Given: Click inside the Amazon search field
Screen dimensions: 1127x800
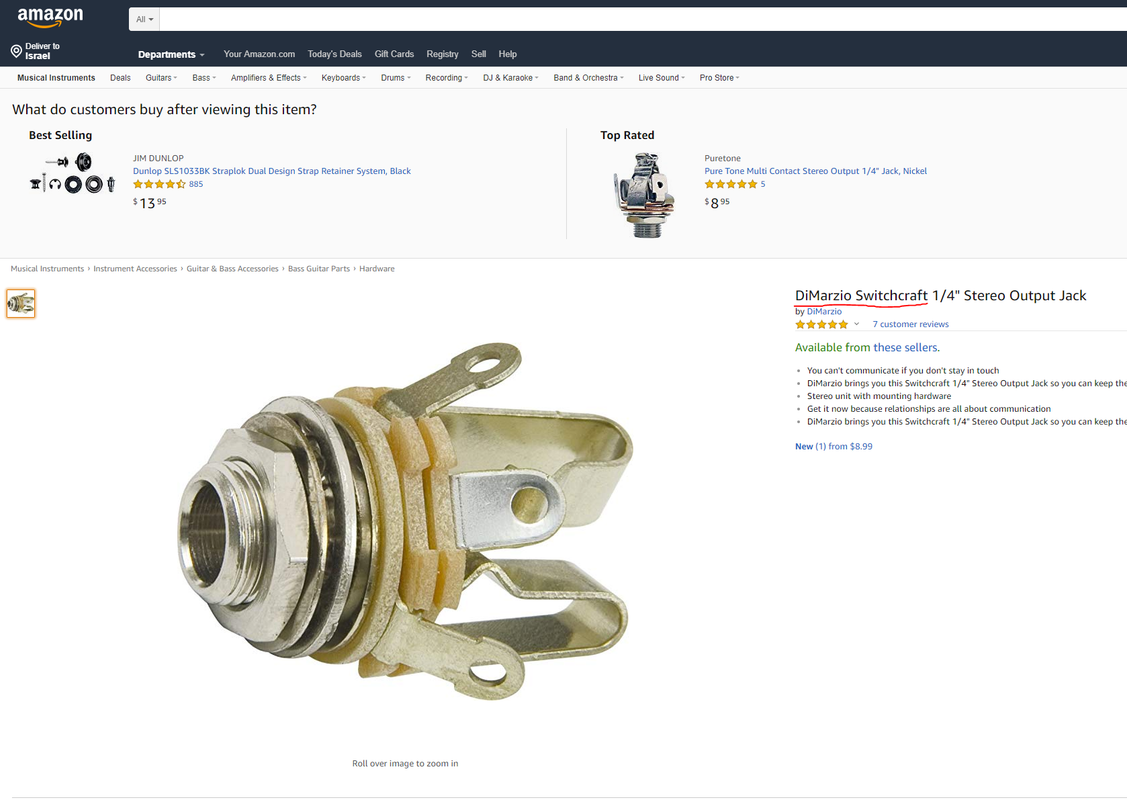Looking at the screenshot, I should pos(643,19).
